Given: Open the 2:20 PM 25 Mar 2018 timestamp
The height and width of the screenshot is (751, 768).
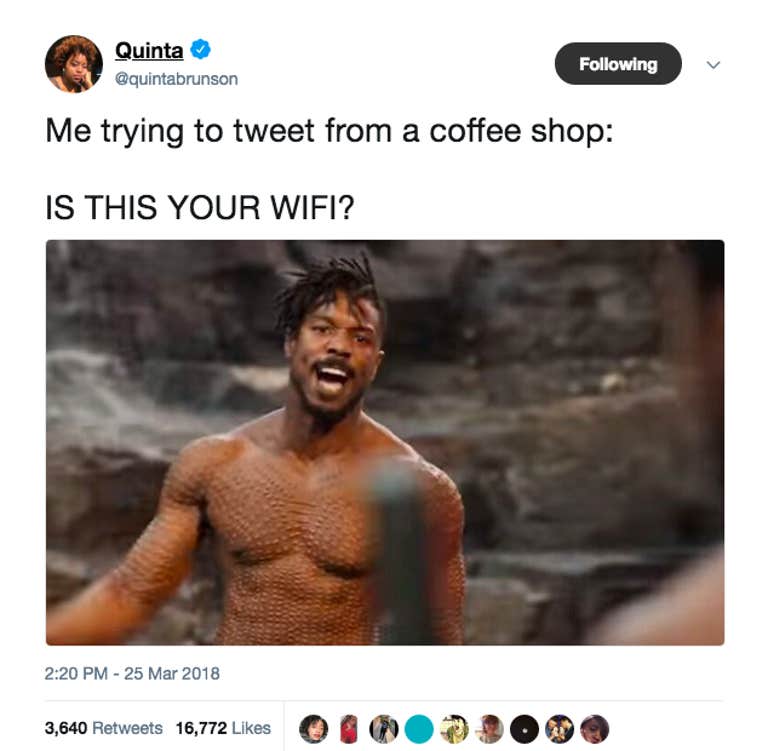Looking at the screenshot, I should 132,674.
